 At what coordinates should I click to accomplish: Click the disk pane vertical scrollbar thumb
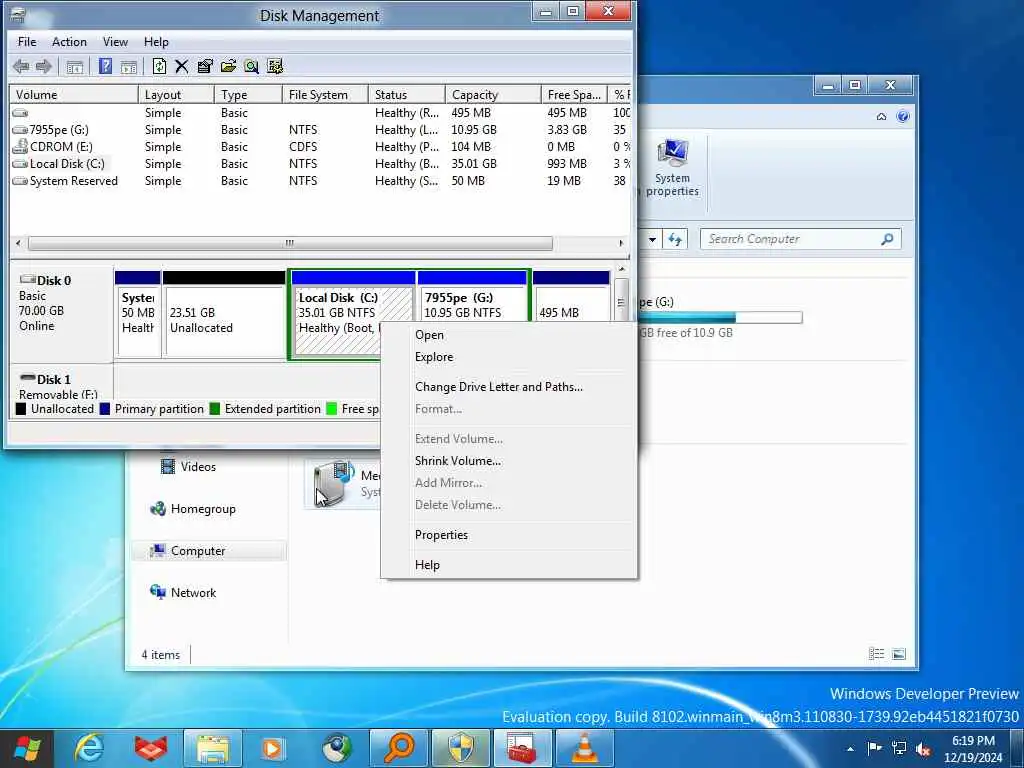click(621, 302)
